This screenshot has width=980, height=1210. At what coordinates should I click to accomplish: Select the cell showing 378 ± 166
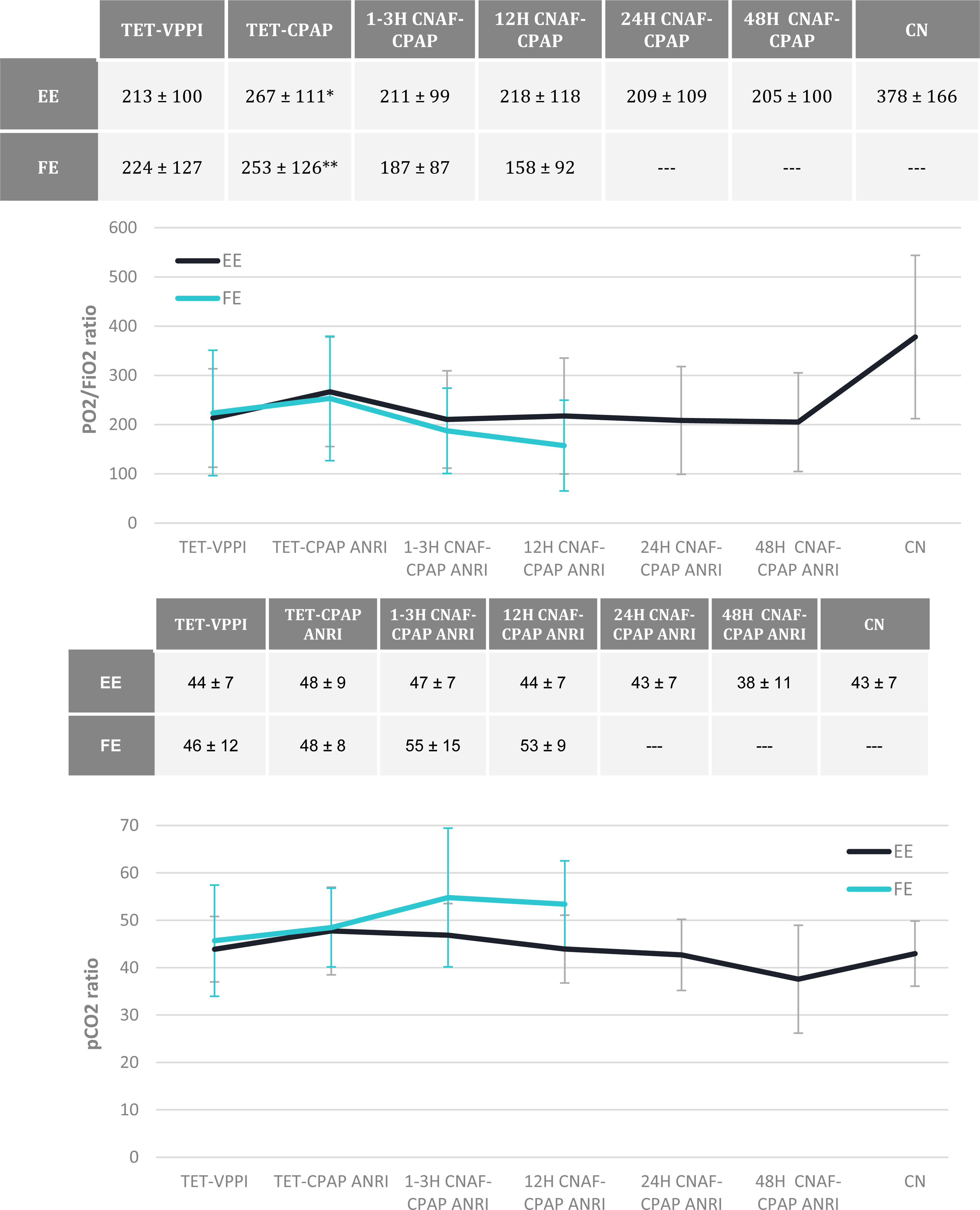point(916,97)
